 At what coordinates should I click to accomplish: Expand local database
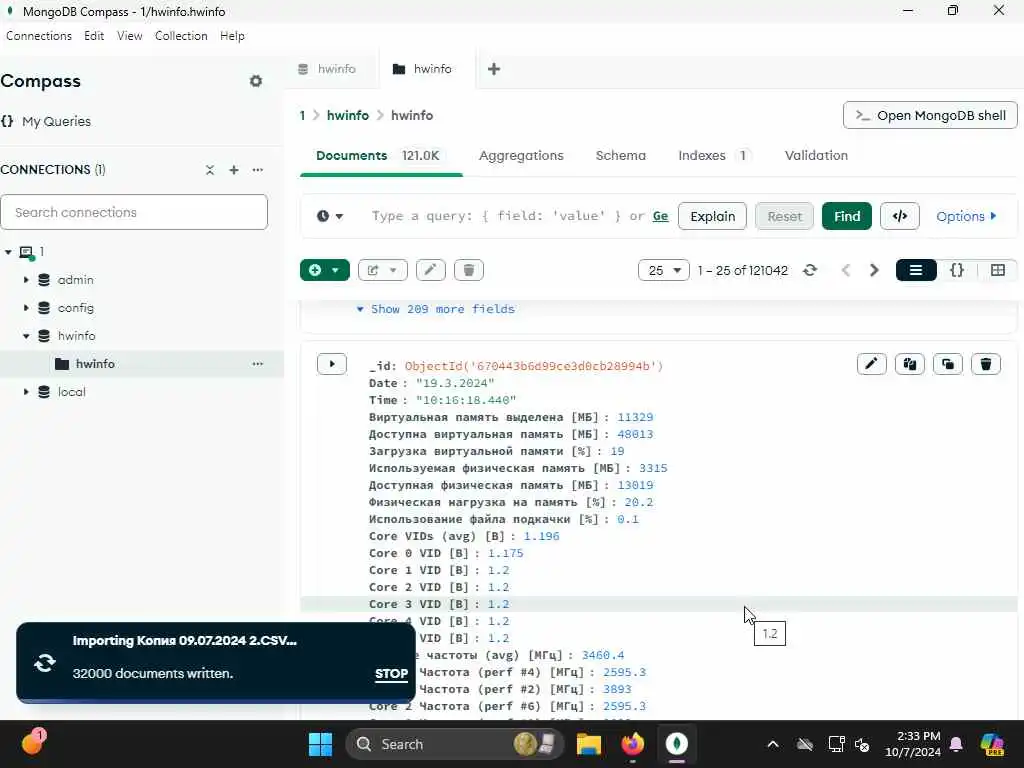click(26, 392)
